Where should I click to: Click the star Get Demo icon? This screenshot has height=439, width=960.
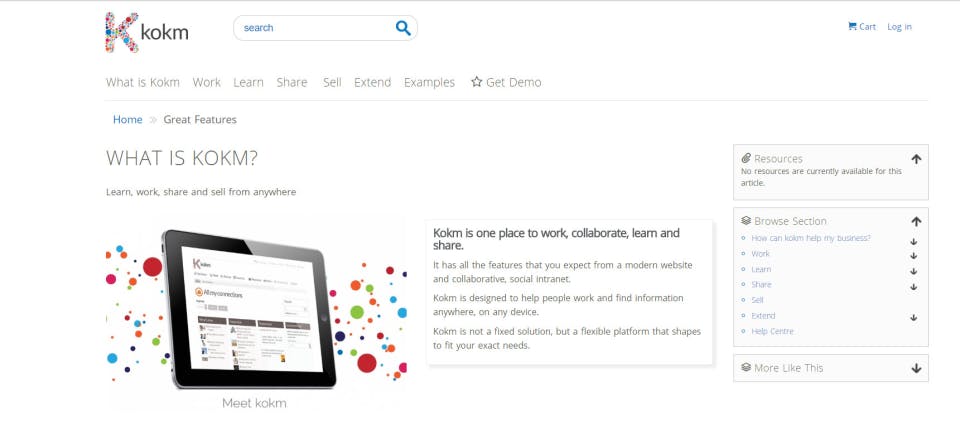(477, 82)
